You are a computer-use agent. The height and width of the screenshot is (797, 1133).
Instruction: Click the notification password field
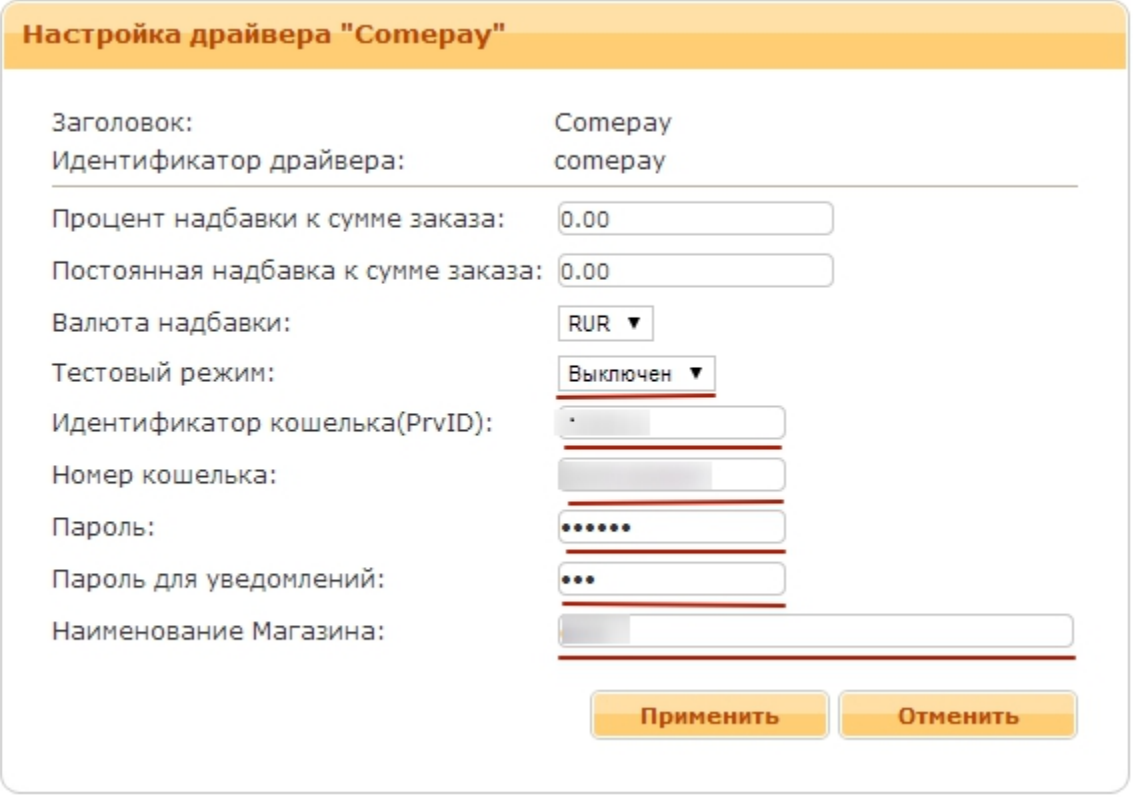671,579
